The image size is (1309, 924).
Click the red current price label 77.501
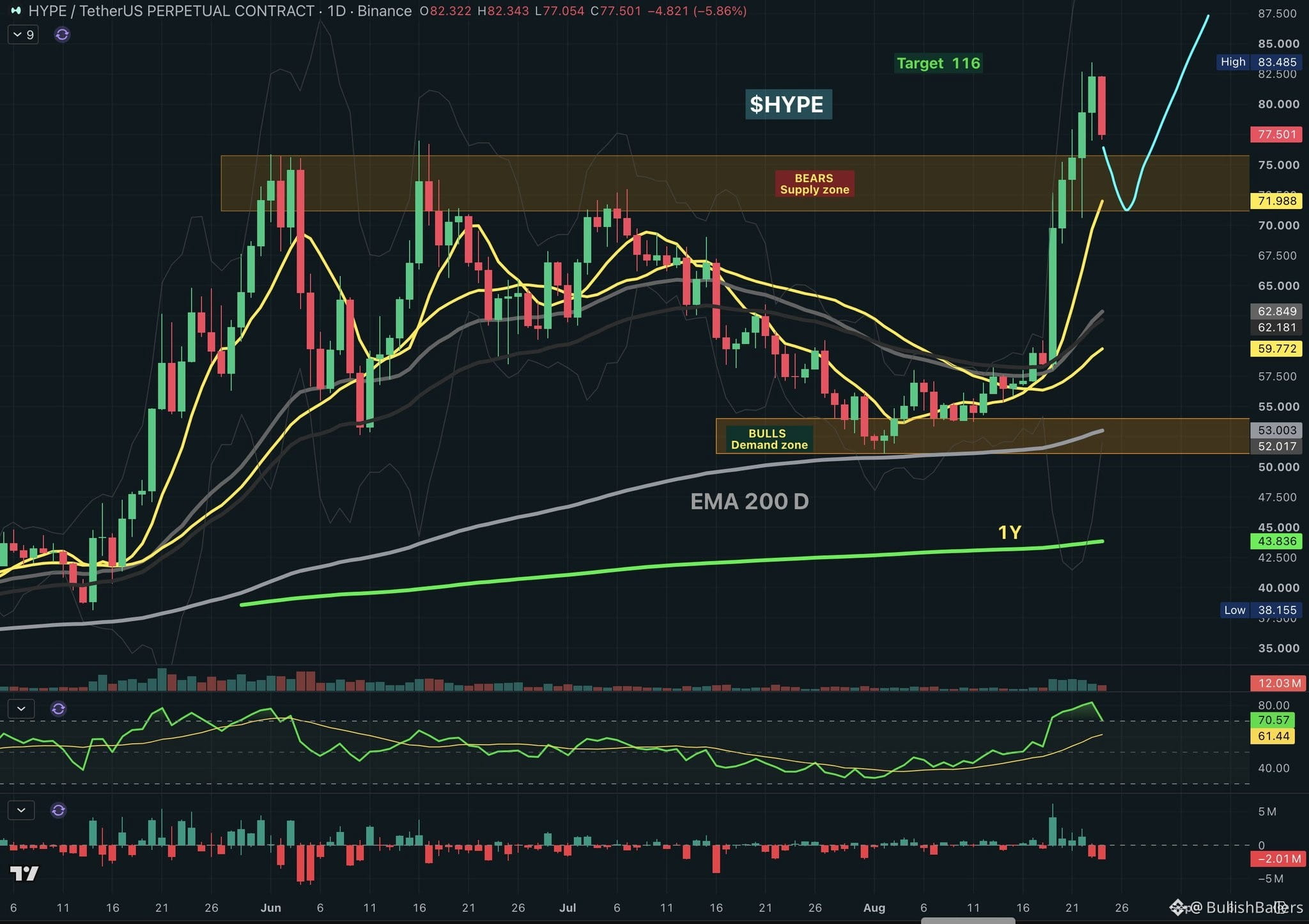pos(1277,135)
